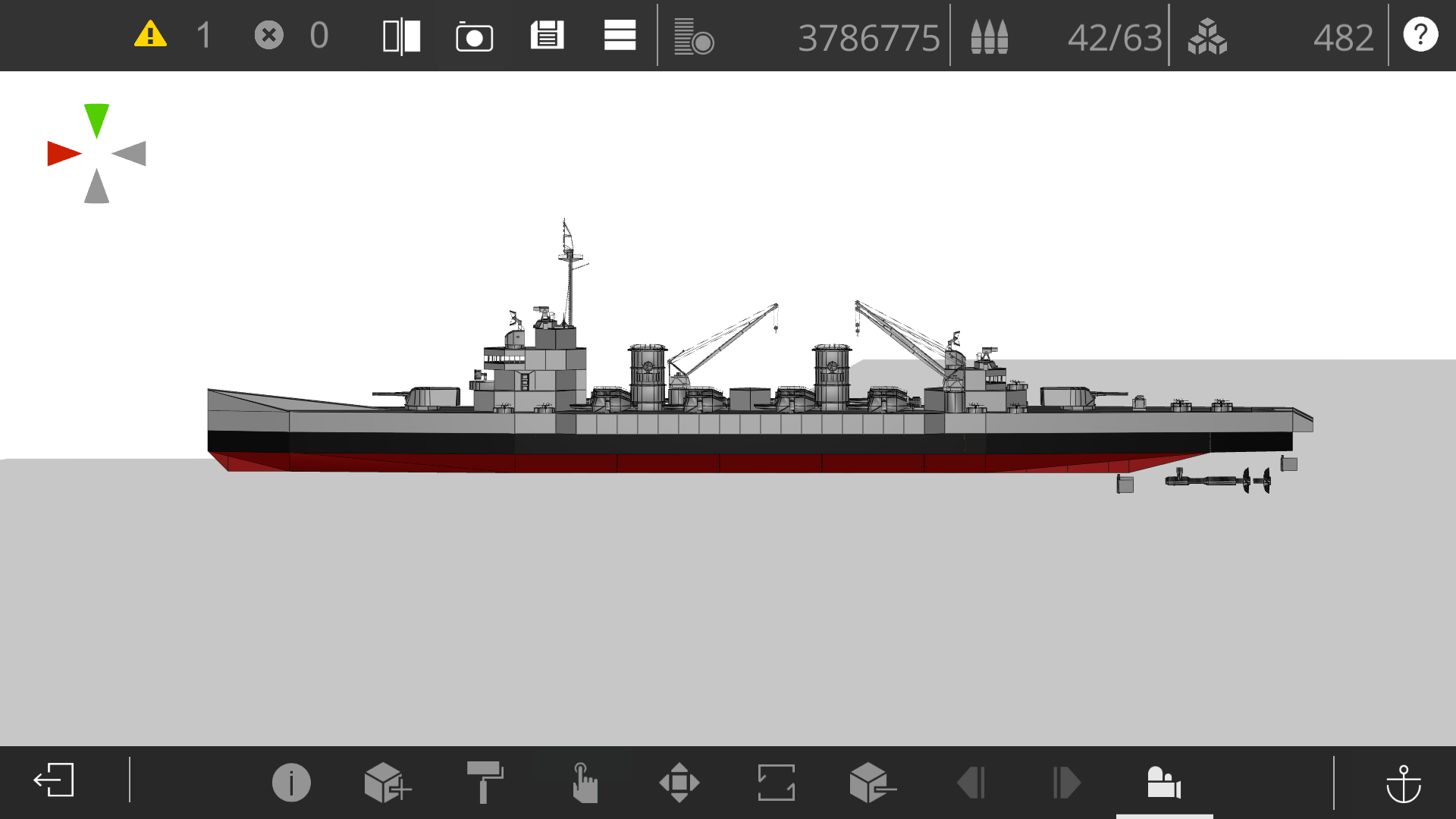Select the move arrows tool
Image resolution: width=1456 pixels, height=819 pixels.
pyautogui.click(x=679, y=782)
